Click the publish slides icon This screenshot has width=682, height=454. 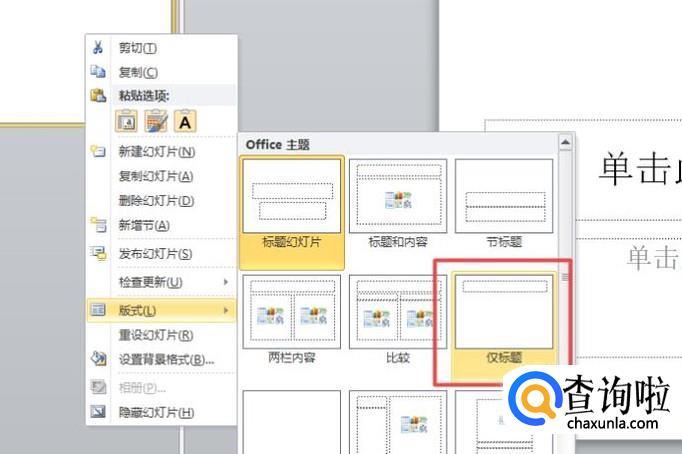click(98, 253)
